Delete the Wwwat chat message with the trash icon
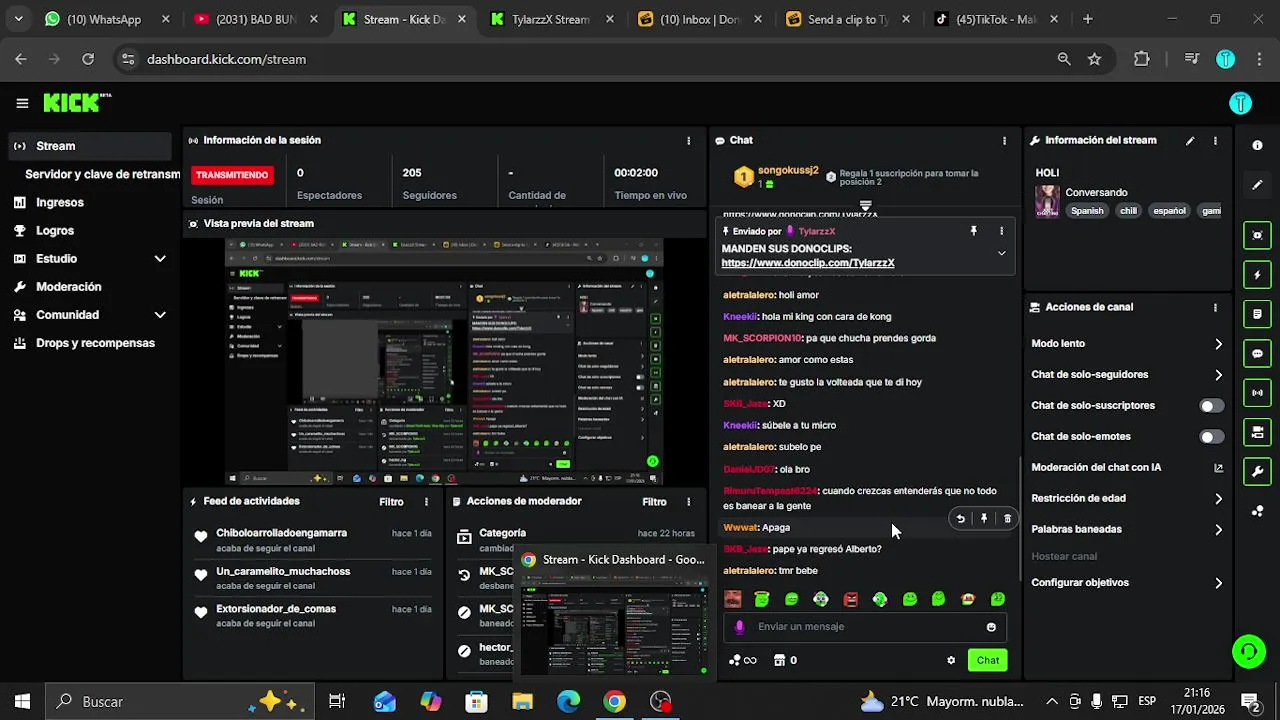Screen dimensions: 1280x720 coord(1007,519)
